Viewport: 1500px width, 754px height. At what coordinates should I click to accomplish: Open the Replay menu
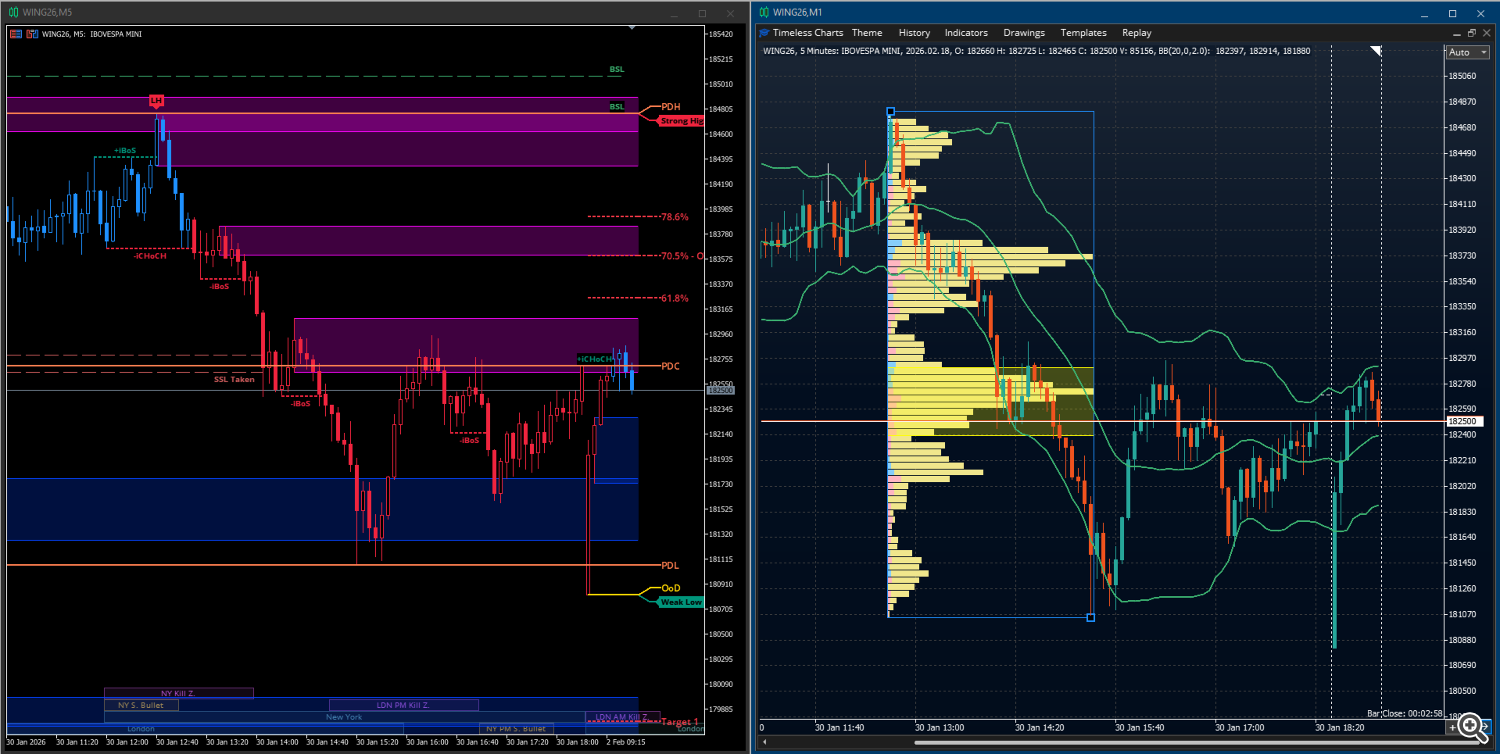tap(1136, 33)
